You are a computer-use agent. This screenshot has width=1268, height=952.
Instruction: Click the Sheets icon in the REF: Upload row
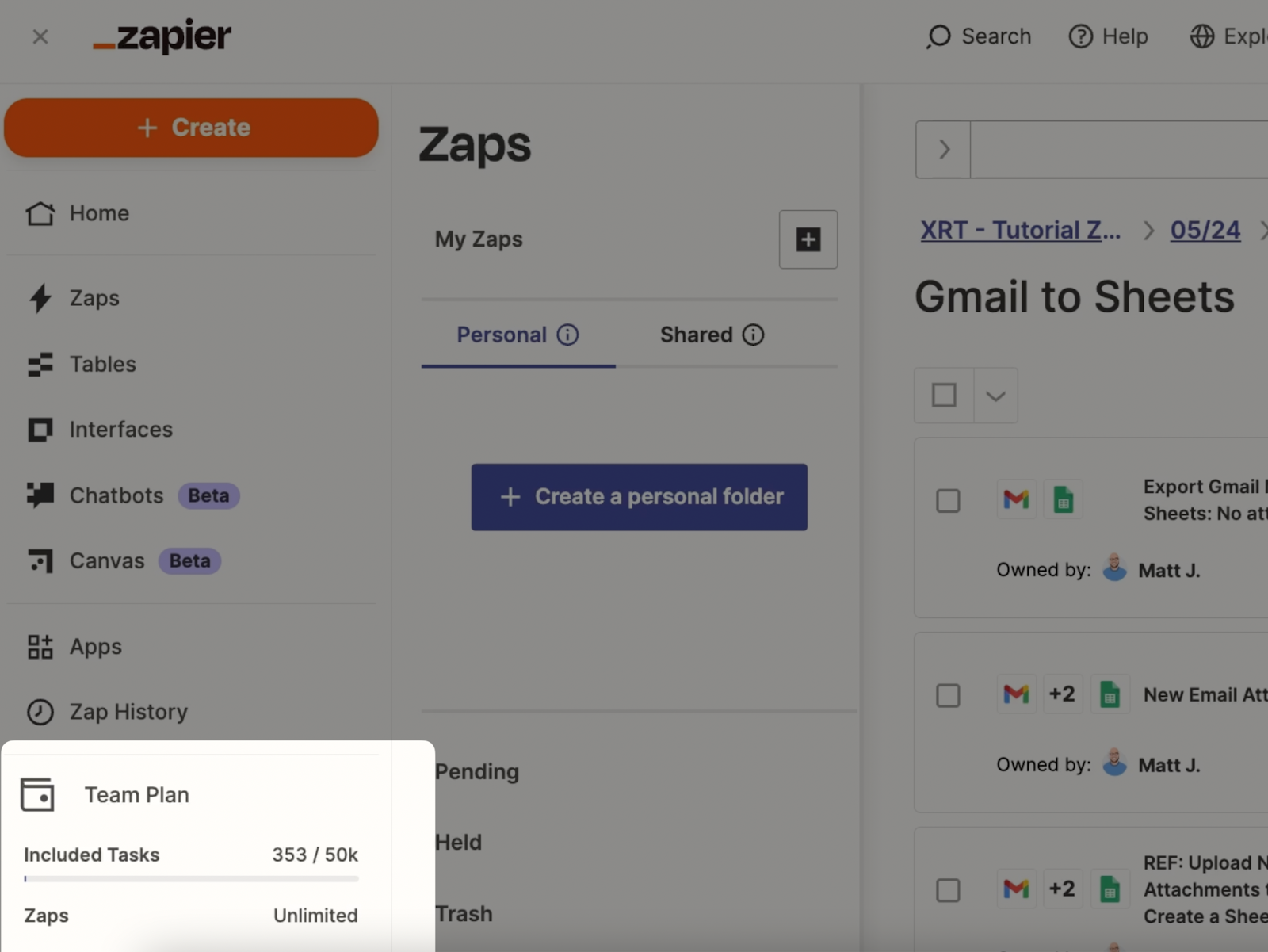tap(1109, 889)
